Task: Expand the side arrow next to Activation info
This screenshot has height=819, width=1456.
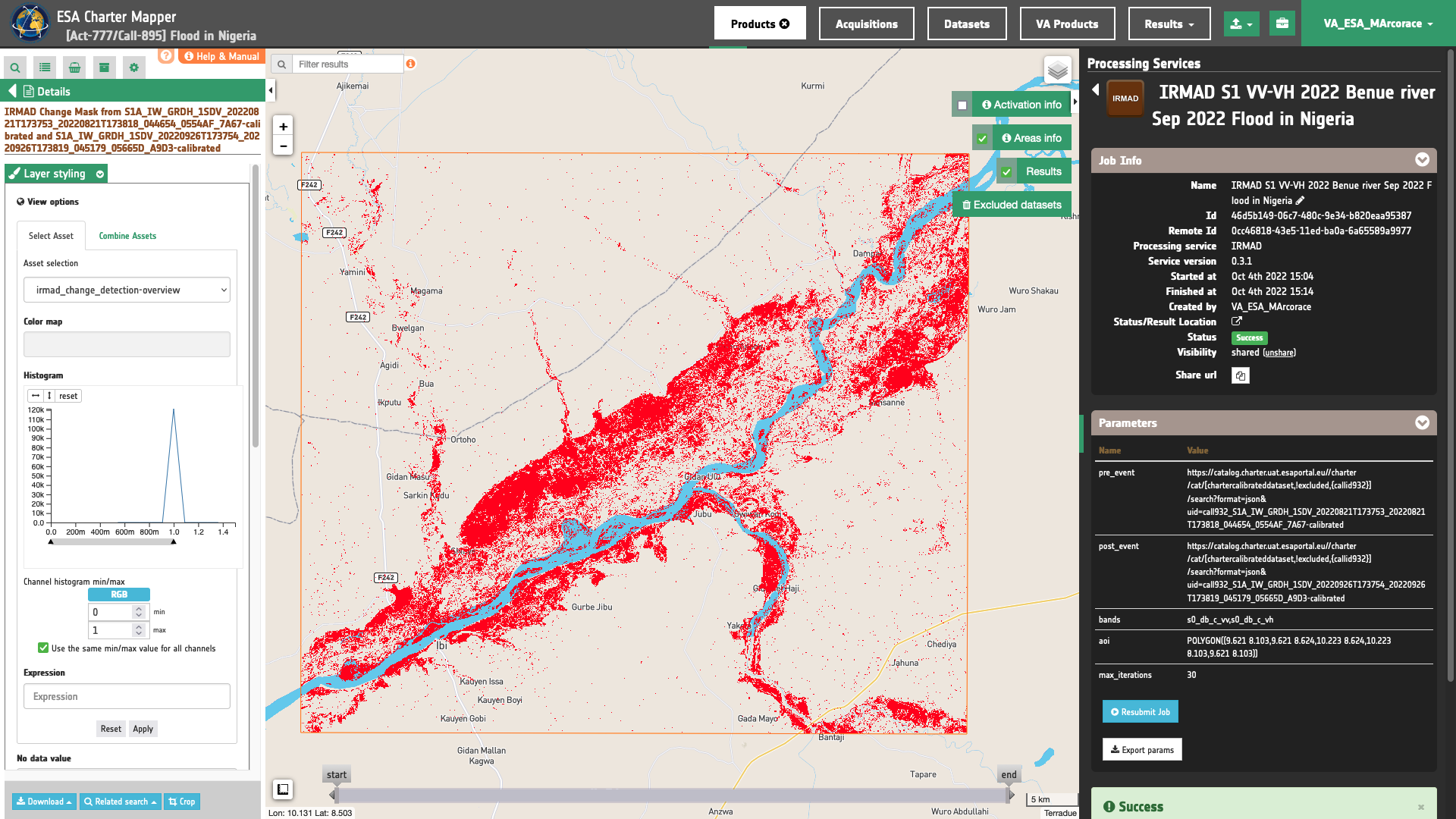Action: pos(1075,102)
